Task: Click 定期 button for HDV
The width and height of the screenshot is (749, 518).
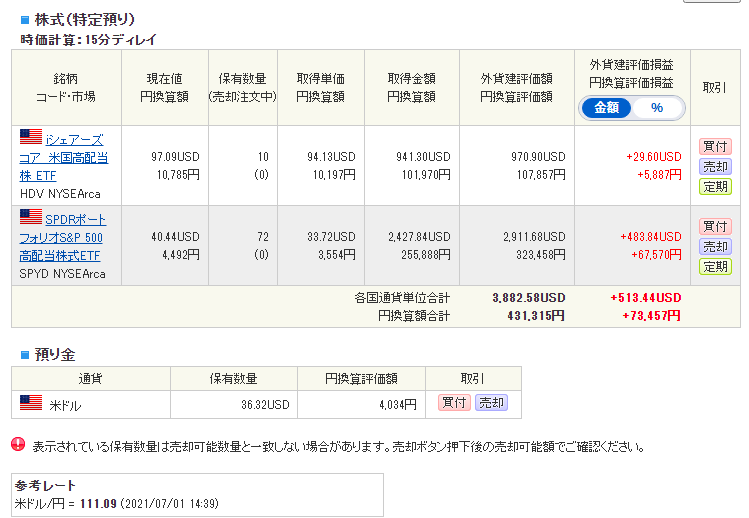Action: [x=715, y=186]
